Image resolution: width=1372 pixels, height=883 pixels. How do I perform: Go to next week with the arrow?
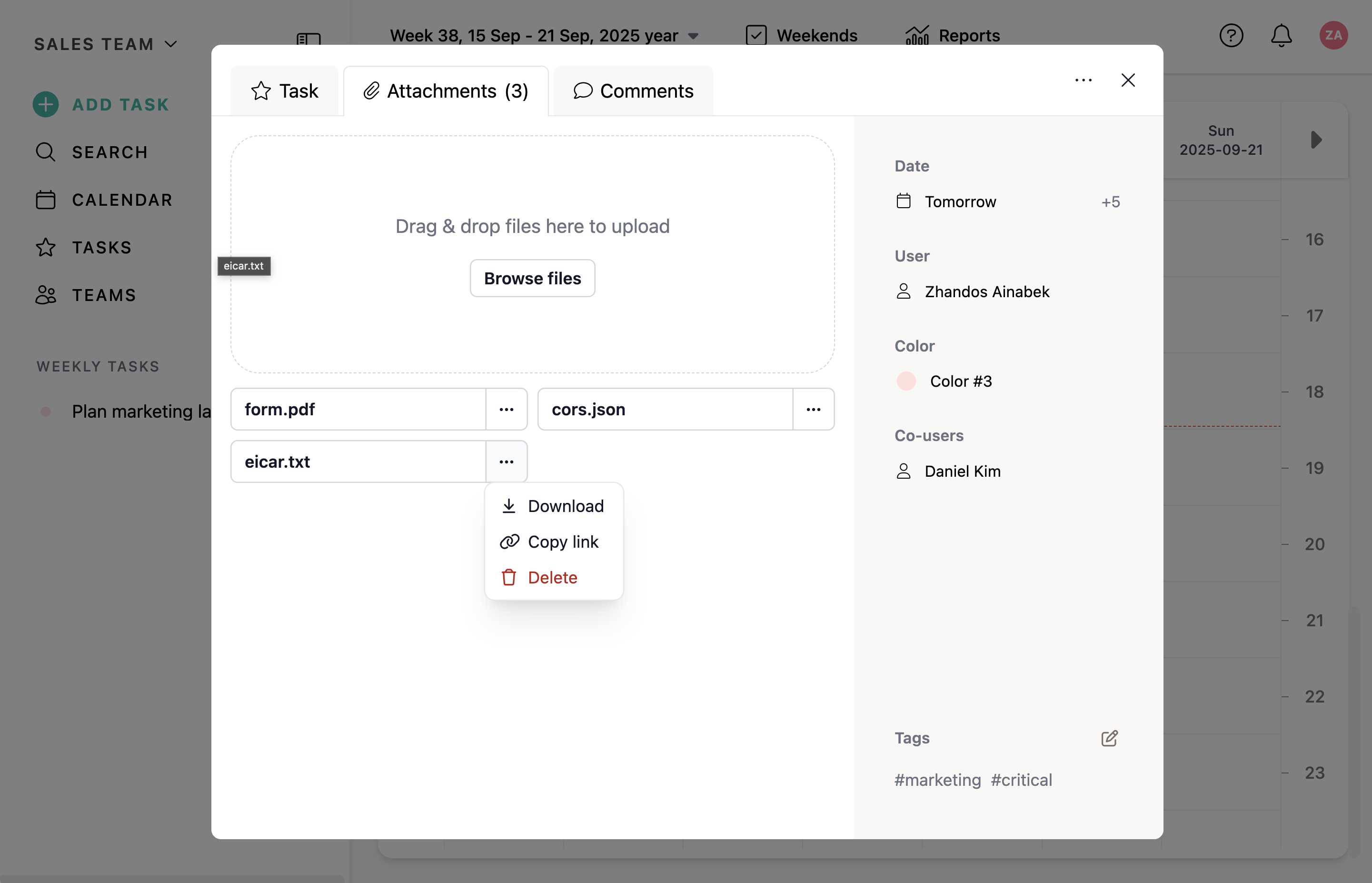(x=1316, y=140)
